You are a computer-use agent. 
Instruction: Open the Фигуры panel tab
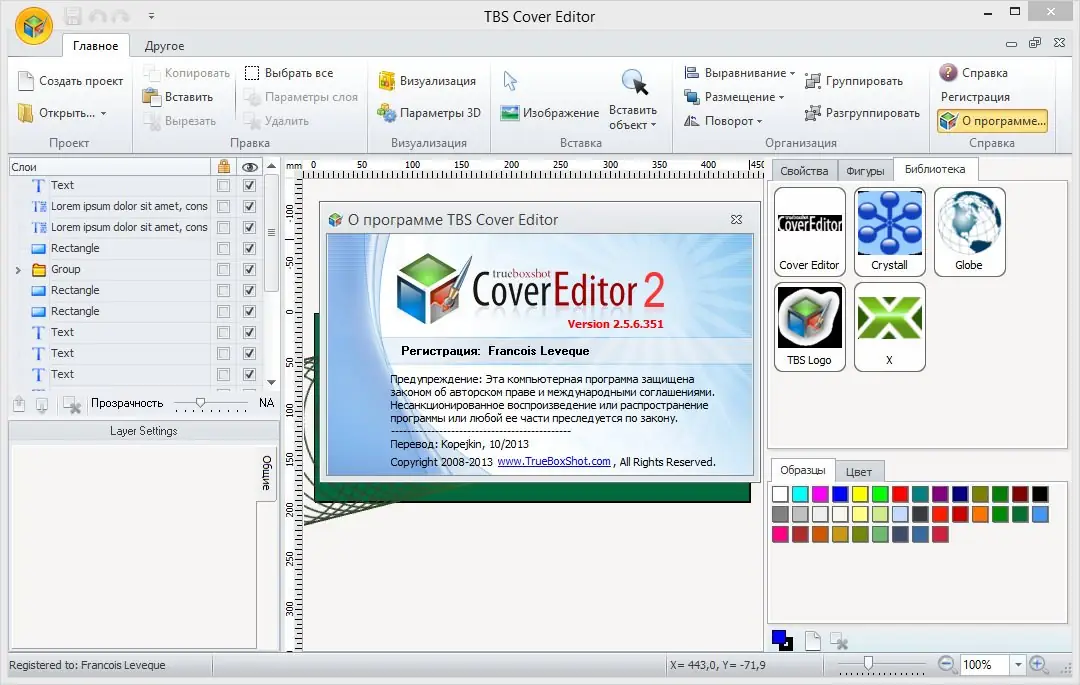865,171
